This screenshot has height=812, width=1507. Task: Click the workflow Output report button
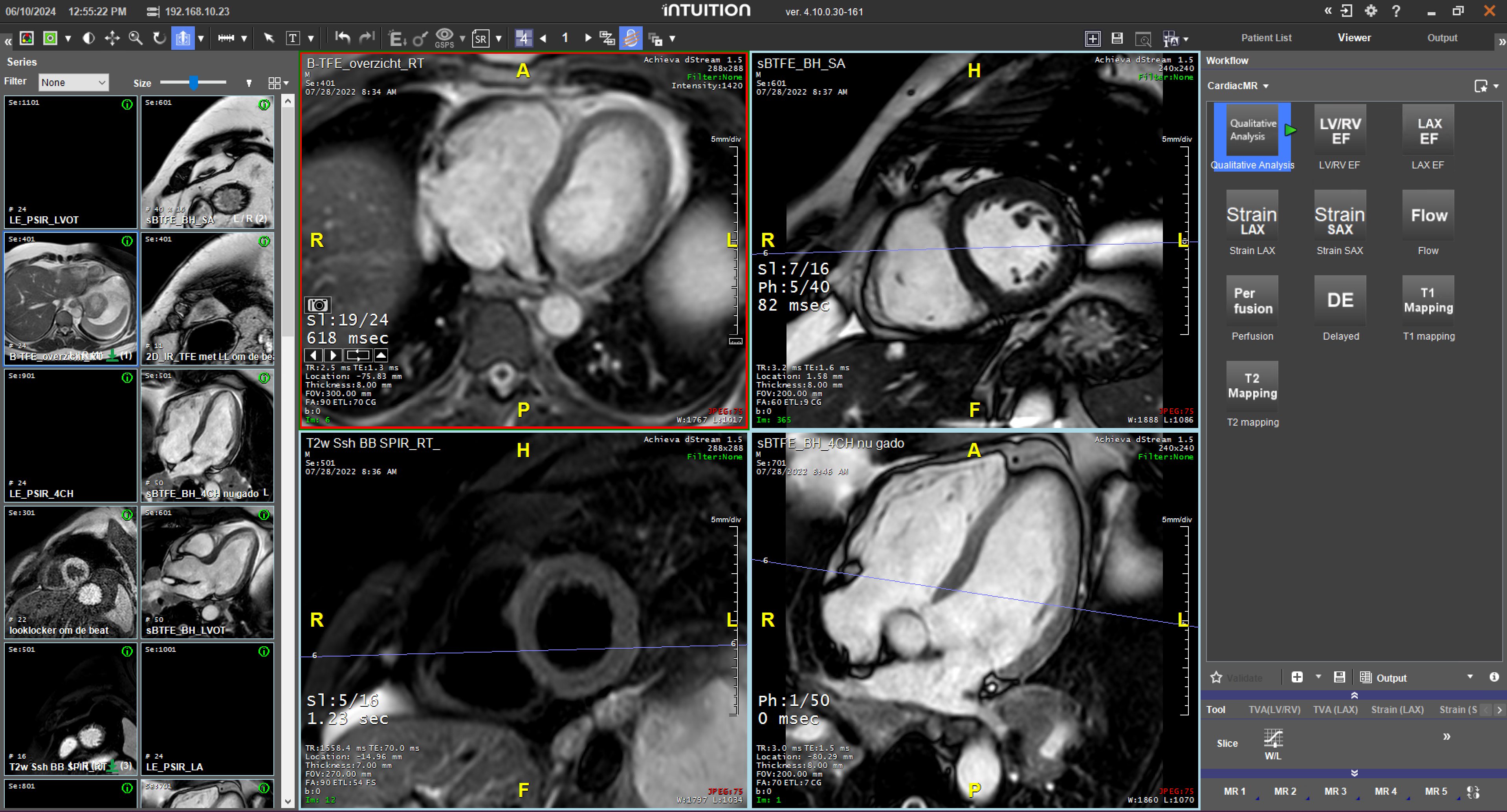1383,678
